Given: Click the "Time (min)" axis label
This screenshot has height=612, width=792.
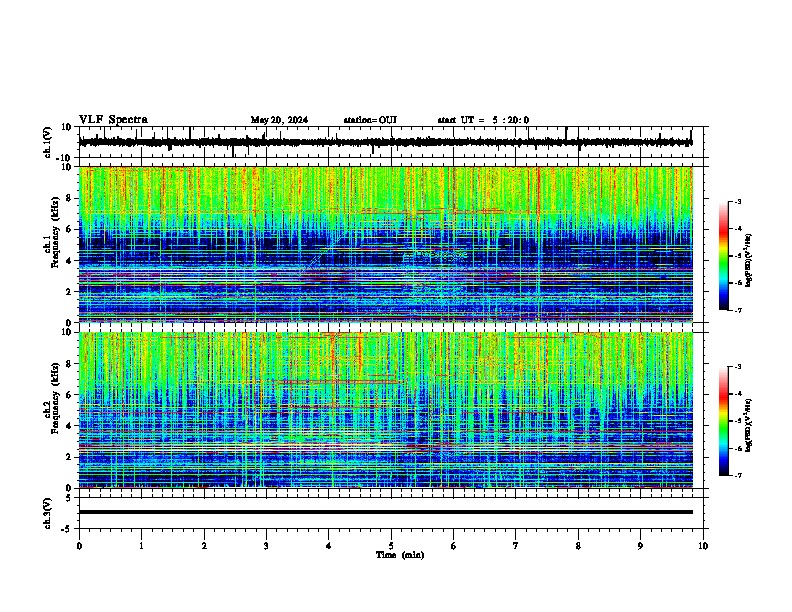Looking at the screenshot, I should (x=400, y=555).
